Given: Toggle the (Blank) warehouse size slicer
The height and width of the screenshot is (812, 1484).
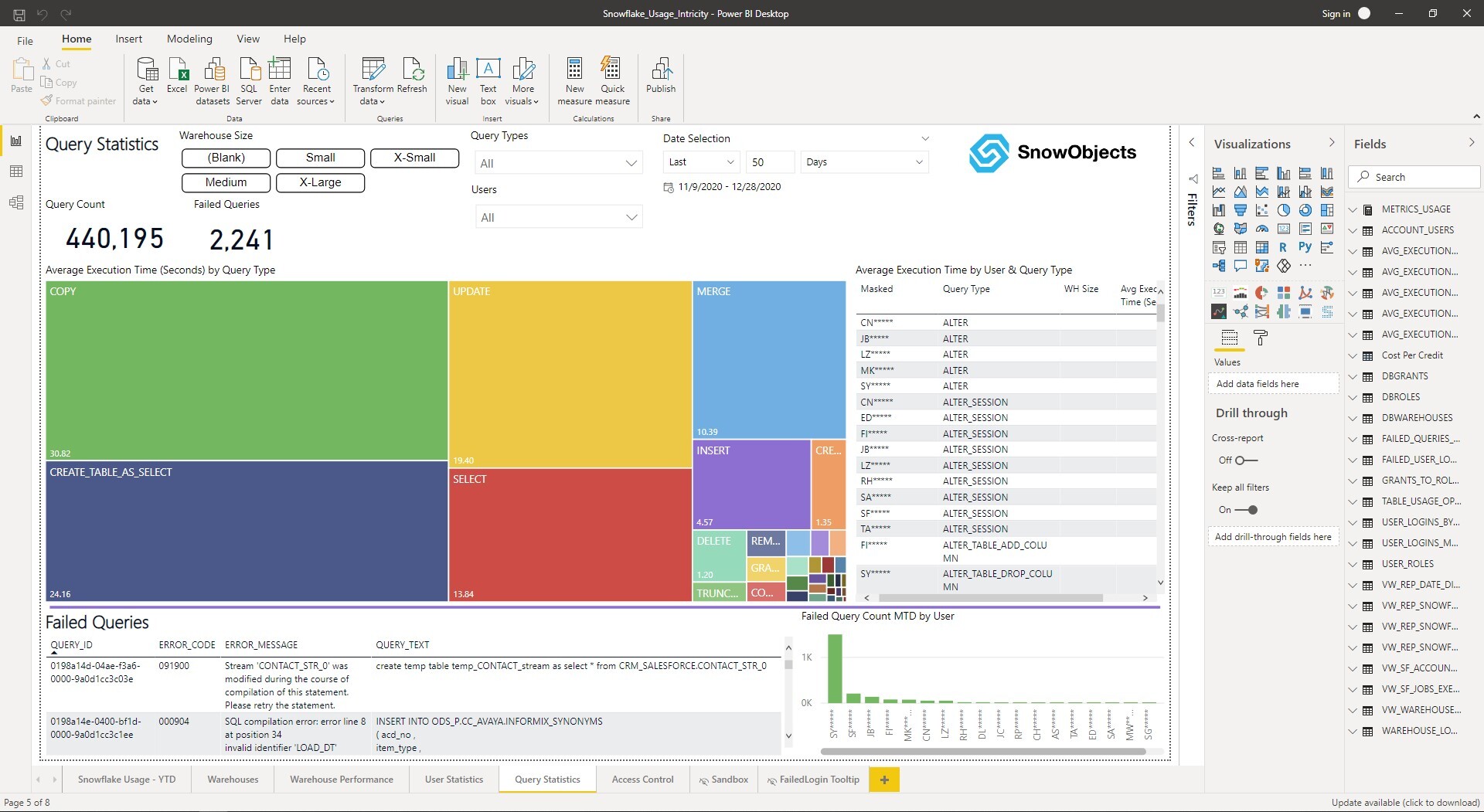Looking at the screenshot, I should tap(226, 158).
